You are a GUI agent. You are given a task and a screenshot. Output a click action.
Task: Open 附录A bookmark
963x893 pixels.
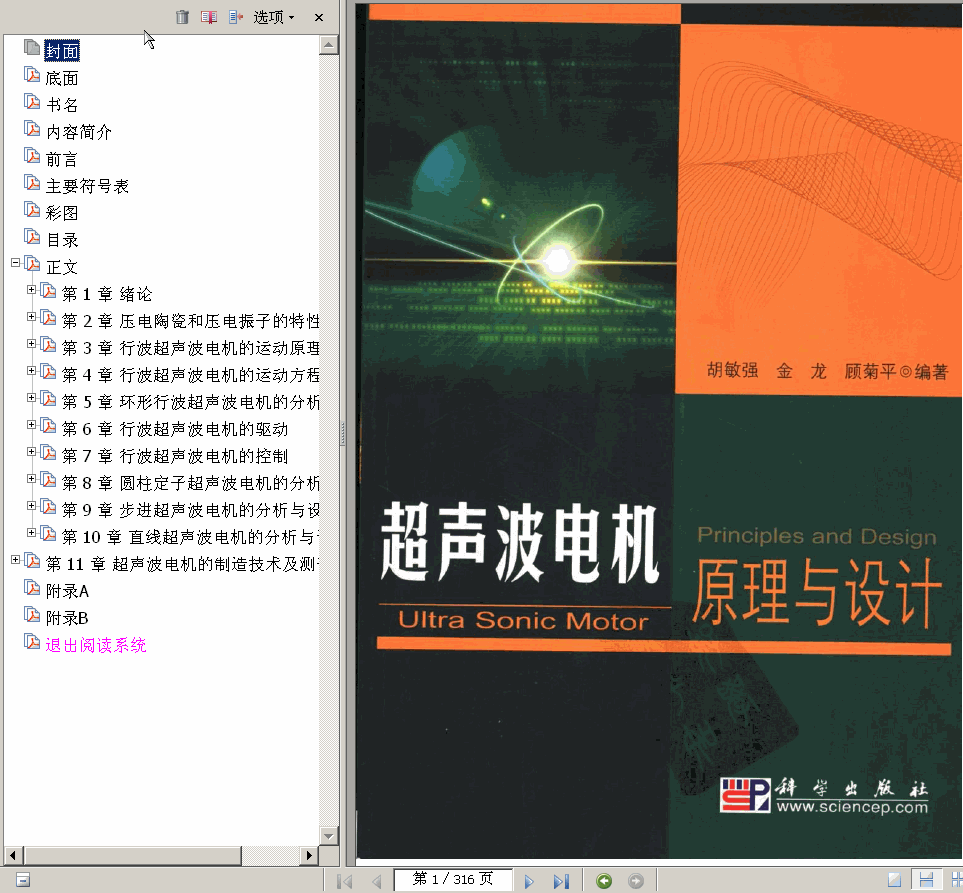(67, 591)
